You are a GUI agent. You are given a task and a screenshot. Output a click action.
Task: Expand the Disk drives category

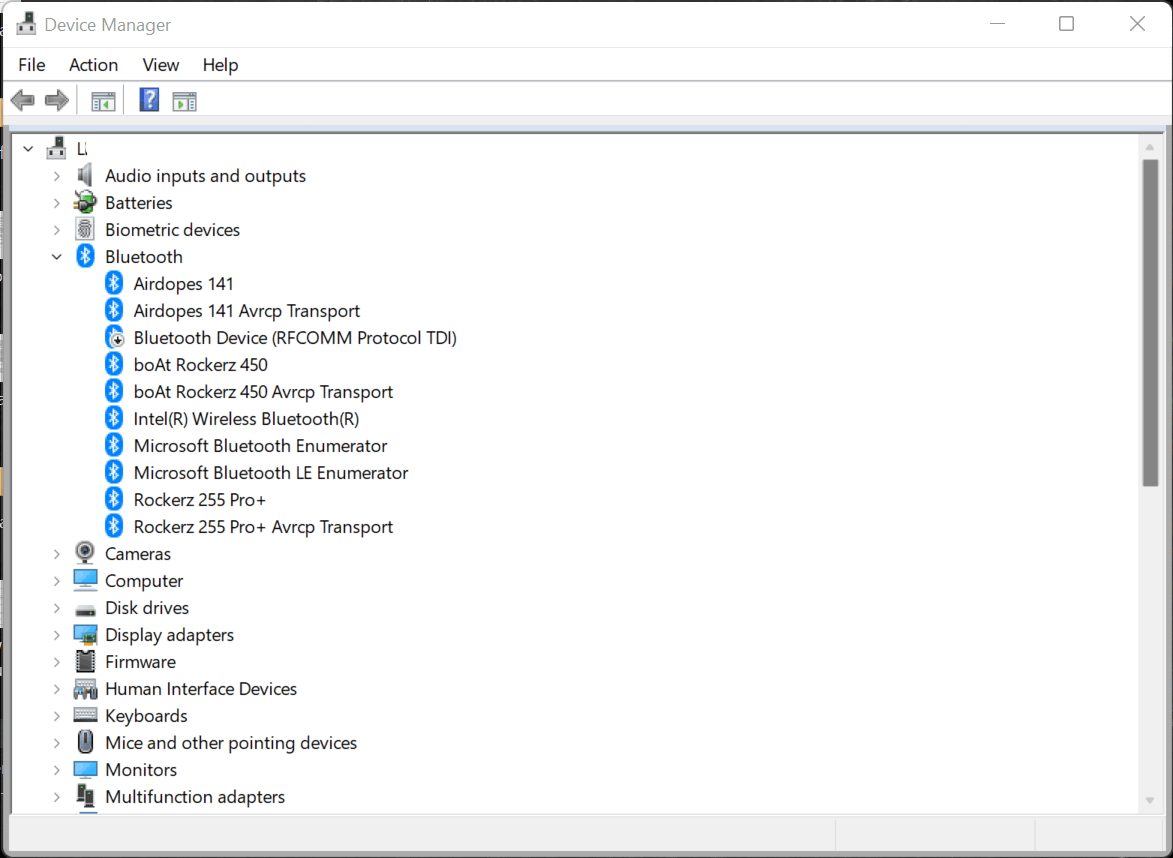pos(57,607)
